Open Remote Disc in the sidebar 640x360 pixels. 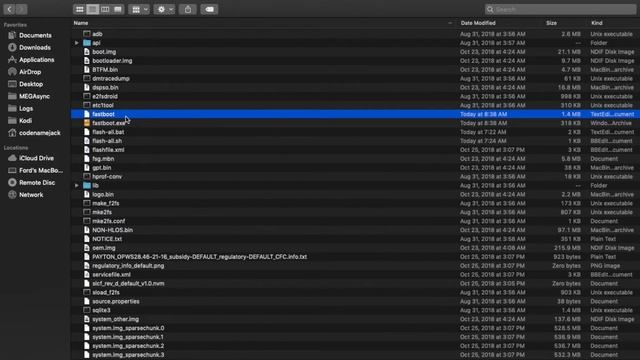coord(31,183)
